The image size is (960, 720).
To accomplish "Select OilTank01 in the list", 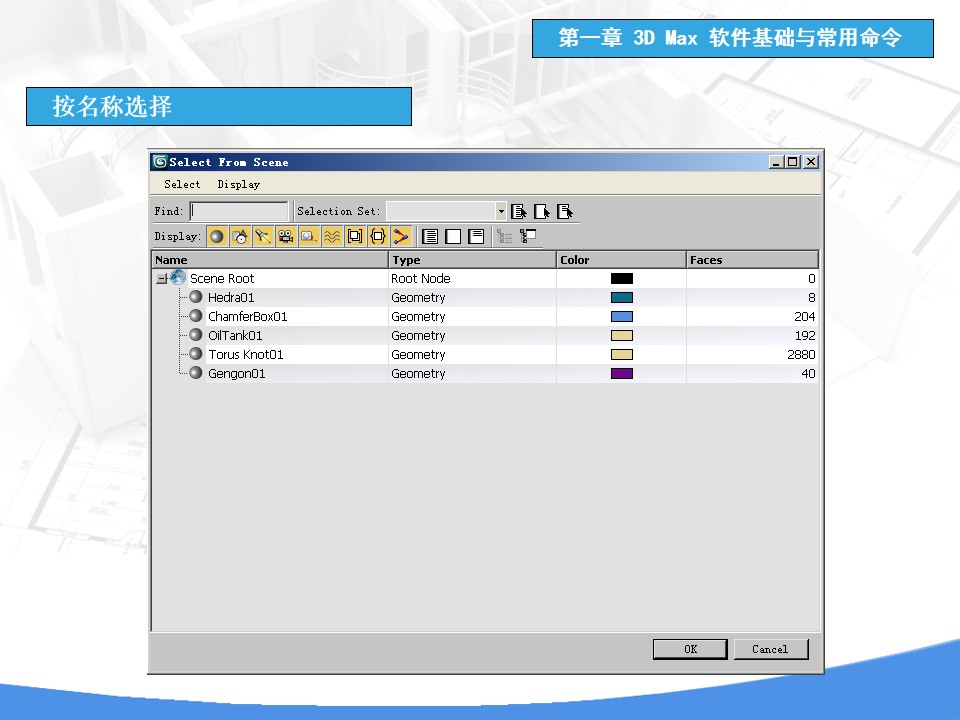I will [235, 336].
